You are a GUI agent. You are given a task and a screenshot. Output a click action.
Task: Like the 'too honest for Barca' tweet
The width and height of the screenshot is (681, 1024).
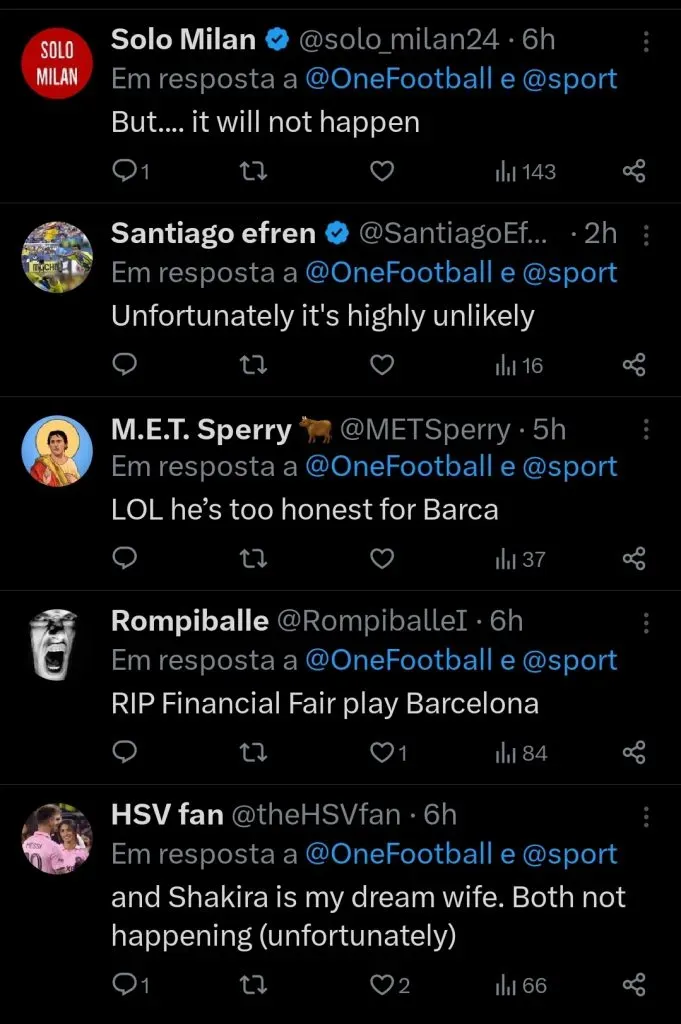(382, 559)
